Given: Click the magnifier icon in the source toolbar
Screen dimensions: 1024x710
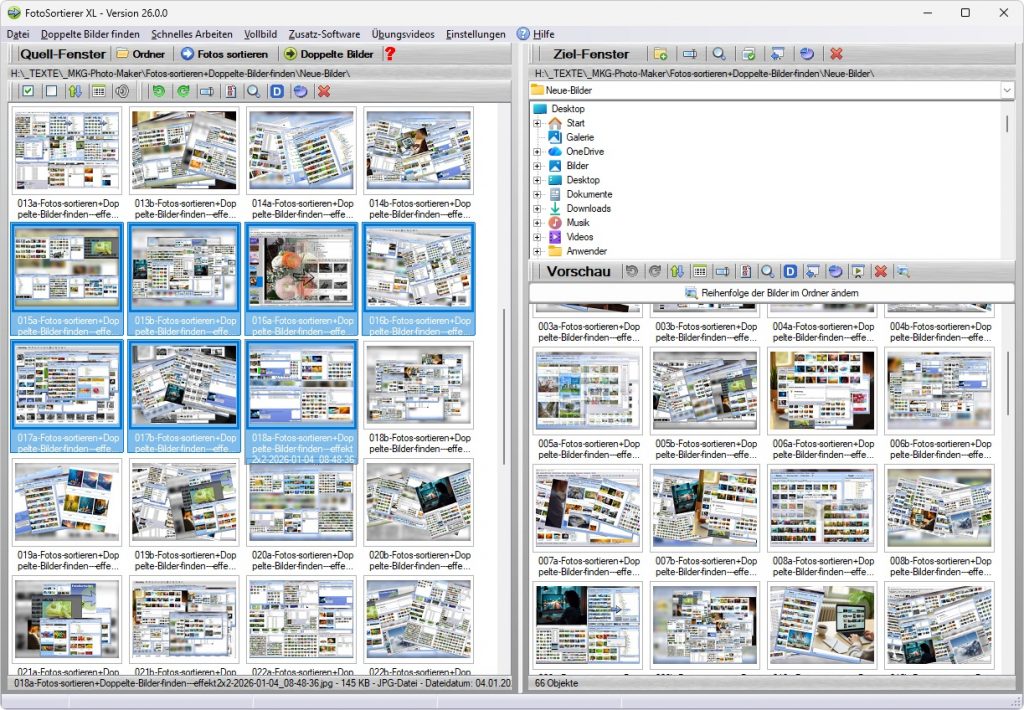Looking at the screenshot, I should coord(254,91).
